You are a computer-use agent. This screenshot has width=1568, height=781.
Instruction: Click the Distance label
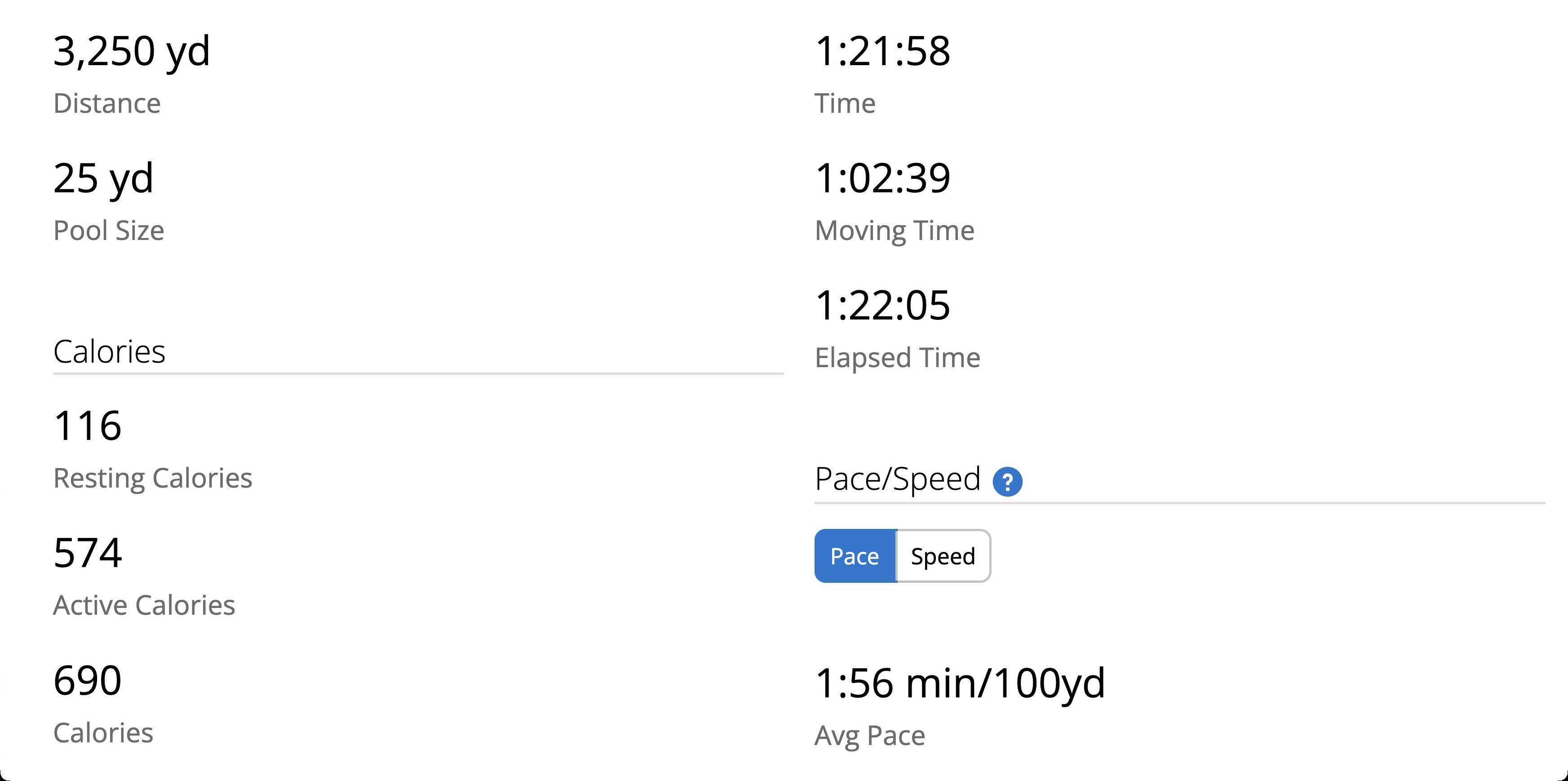click(107, 103)
